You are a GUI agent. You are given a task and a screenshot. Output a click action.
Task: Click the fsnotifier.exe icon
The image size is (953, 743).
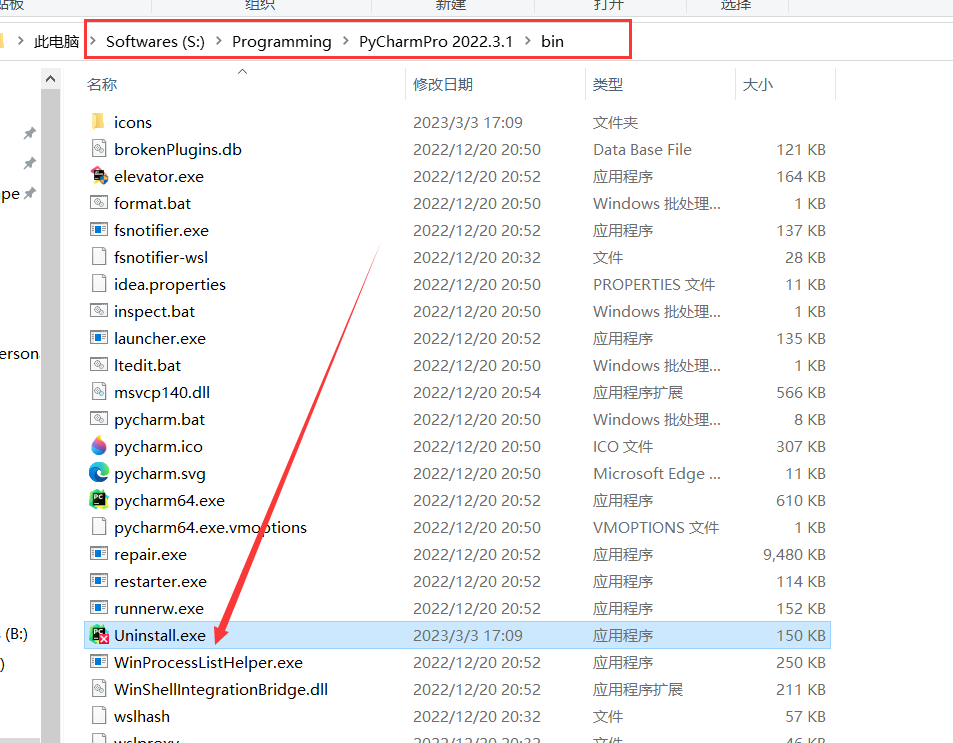point(98,230)
